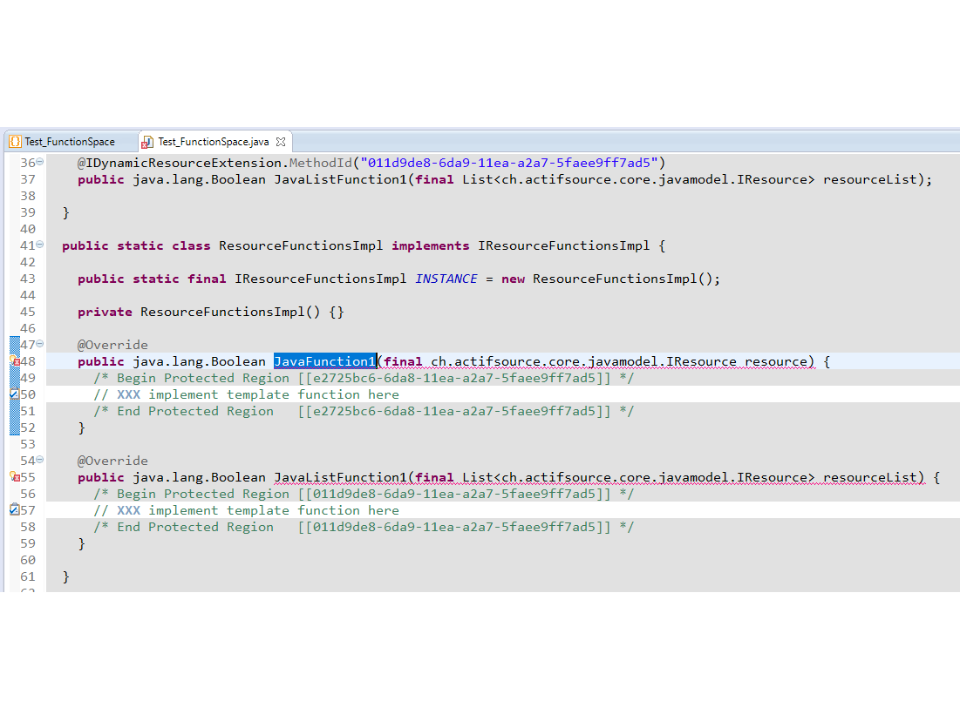This screenshot has height=720, width=960.
Task: Select the Test_FunctionSpace.java tab
Action: coord(212,142)
